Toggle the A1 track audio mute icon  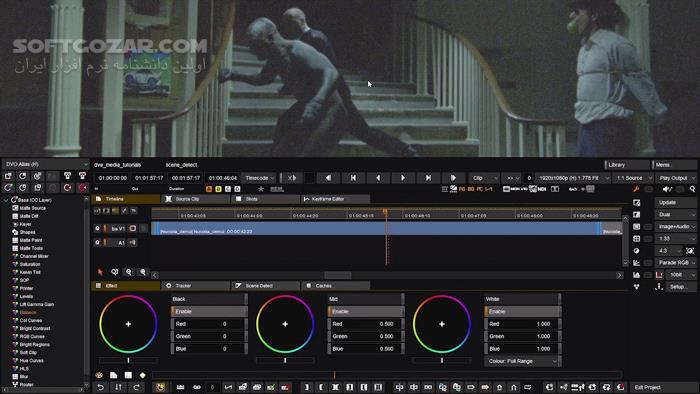click(133, 243)
